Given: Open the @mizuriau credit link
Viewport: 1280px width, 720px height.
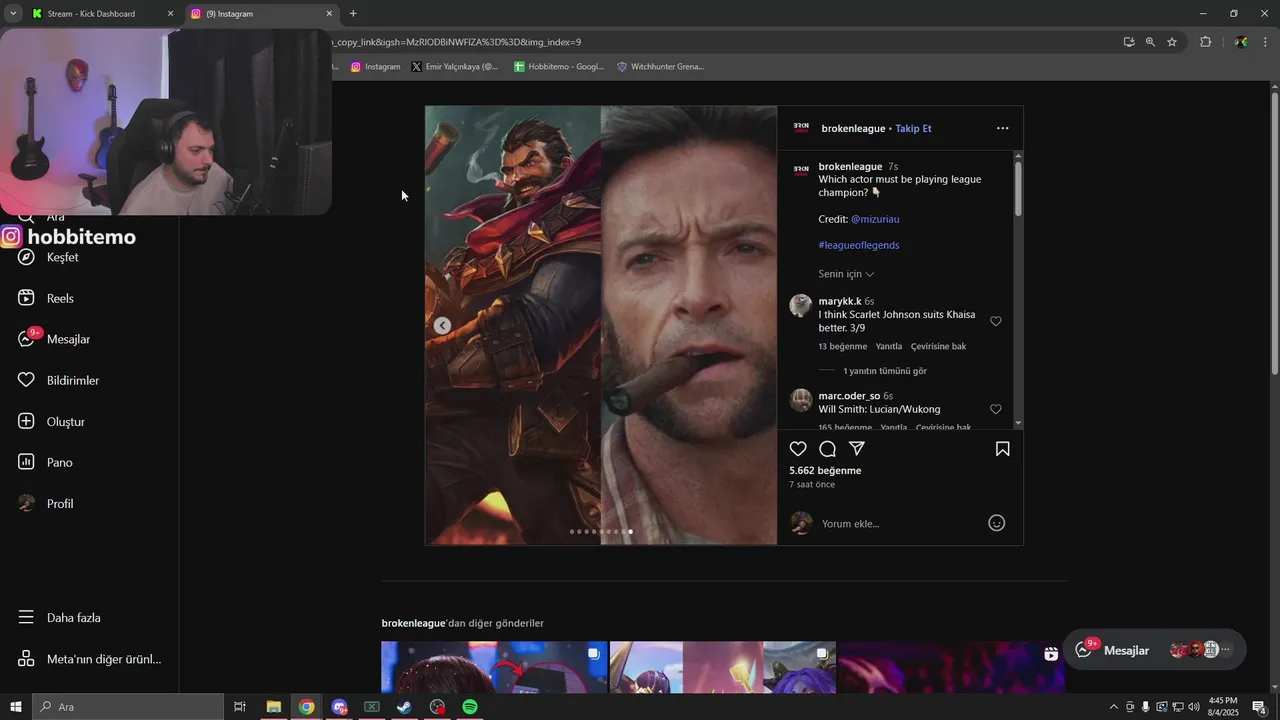Looking at the screenshot, I should [875, 219].
